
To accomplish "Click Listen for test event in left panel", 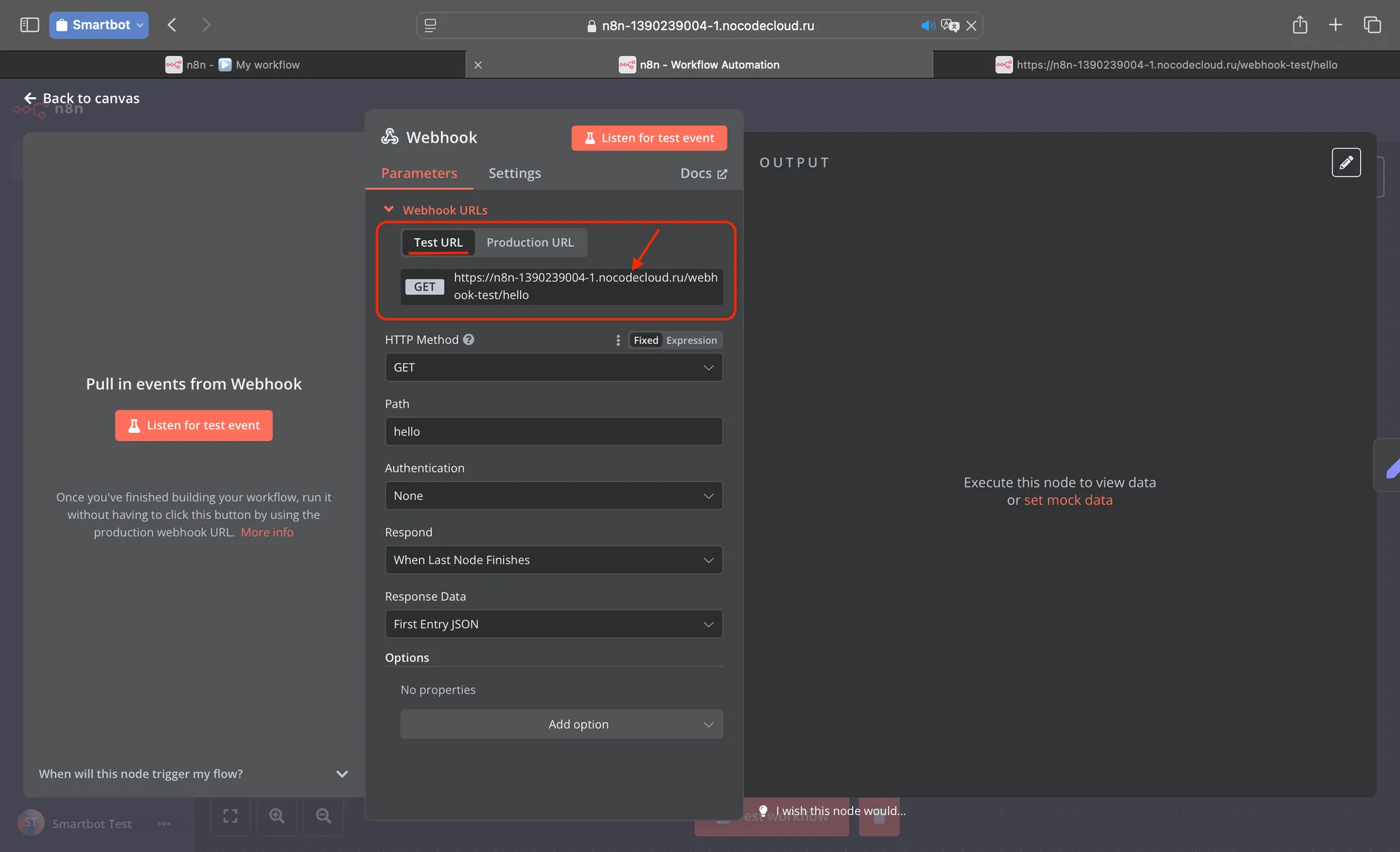I will (x=193, y=425).
